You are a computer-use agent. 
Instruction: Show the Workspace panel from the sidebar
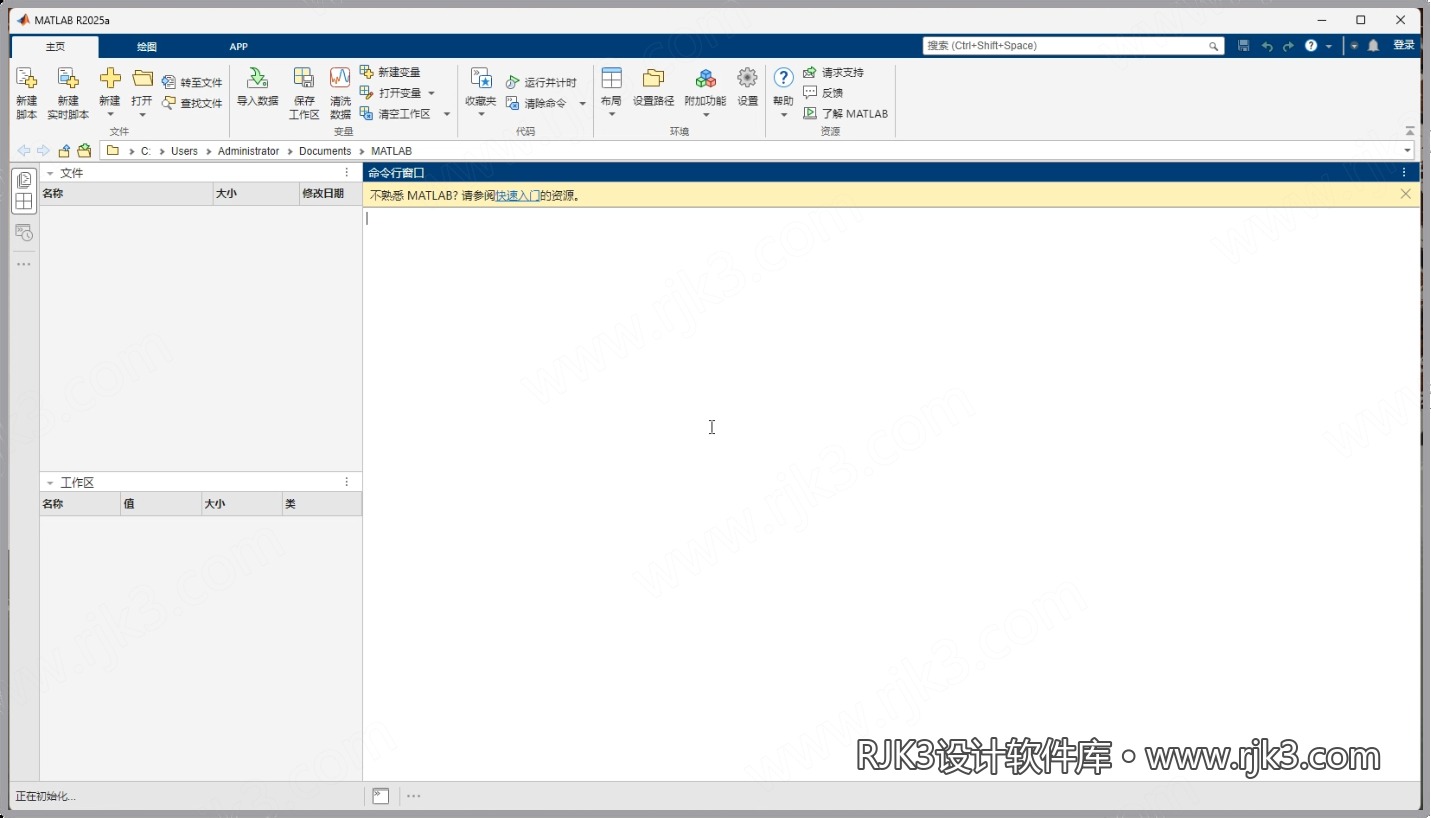(24, 201)
